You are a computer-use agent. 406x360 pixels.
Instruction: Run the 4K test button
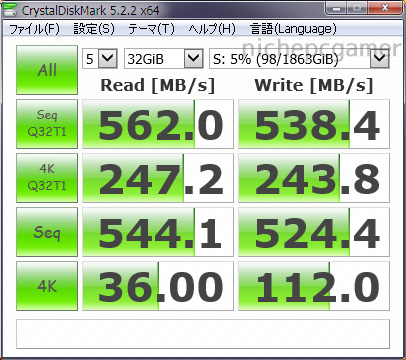click(x=47, y=286)
